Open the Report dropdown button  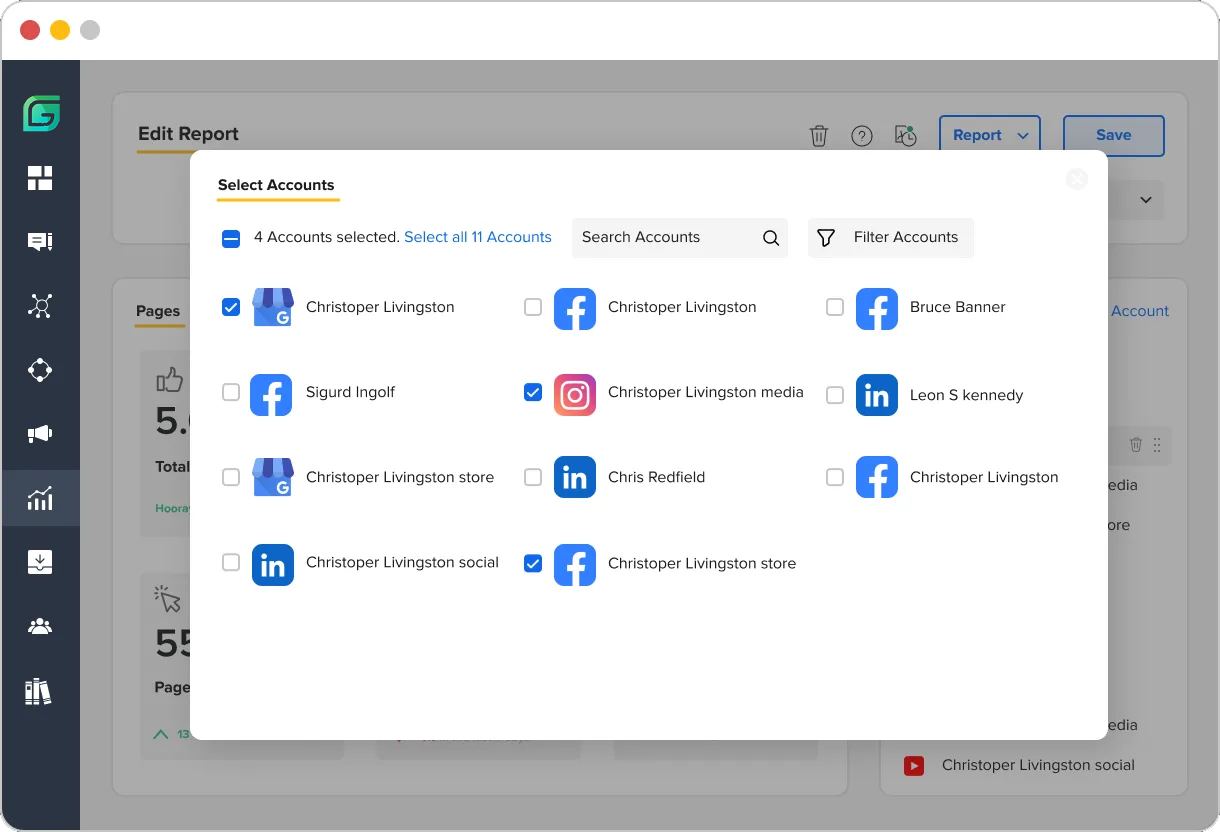pos(989,136)
